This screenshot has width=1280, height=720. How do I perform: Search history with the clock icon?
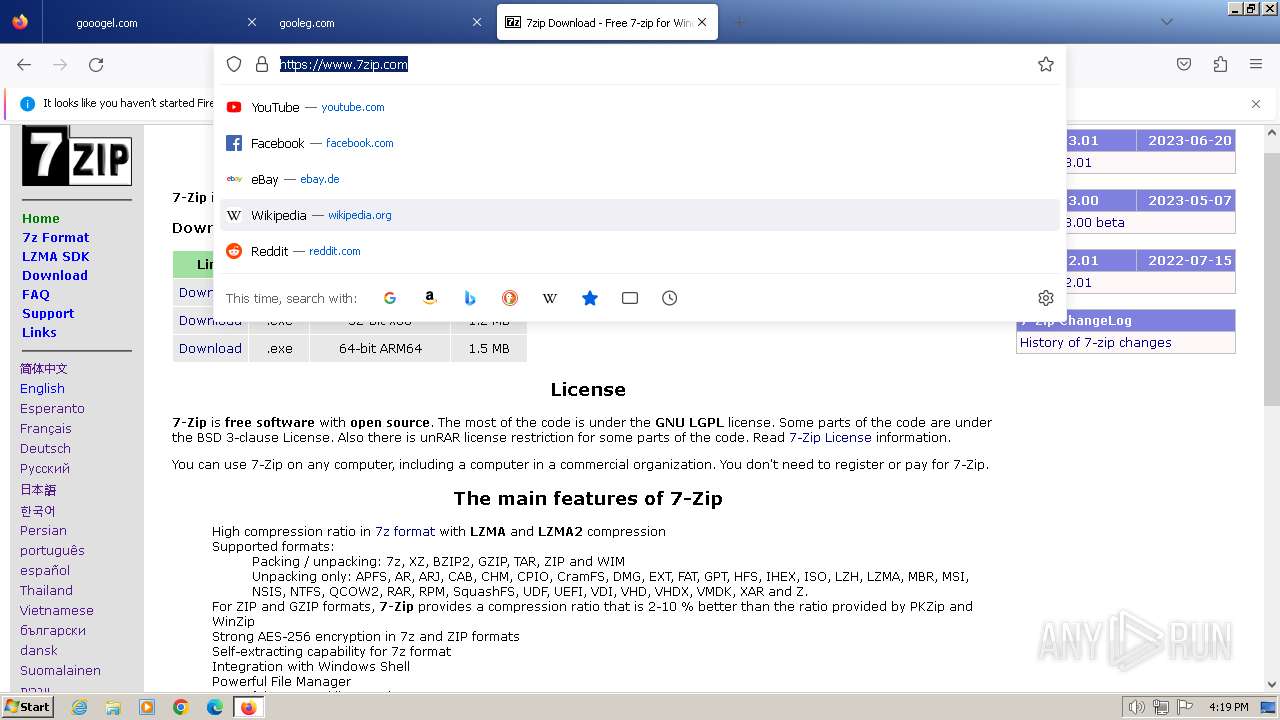click(x=670, y=298)
